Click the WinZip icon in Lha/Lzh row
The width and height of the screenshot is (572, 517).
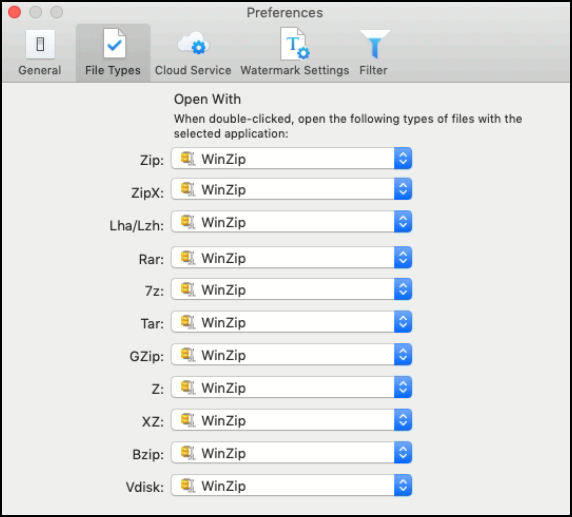point(188,222)
